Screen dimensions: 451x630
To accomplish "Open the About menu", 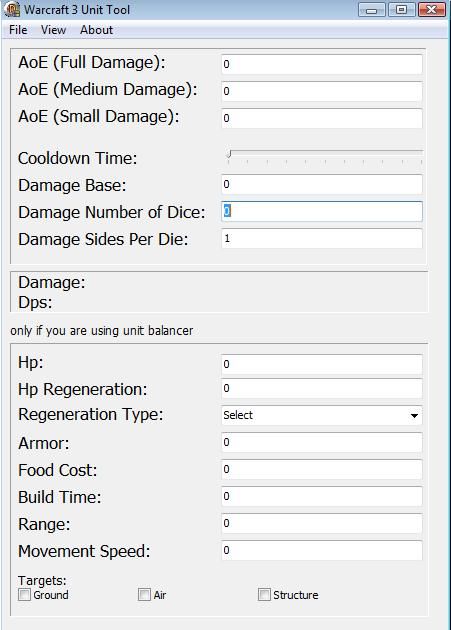I will coord(96,30).
